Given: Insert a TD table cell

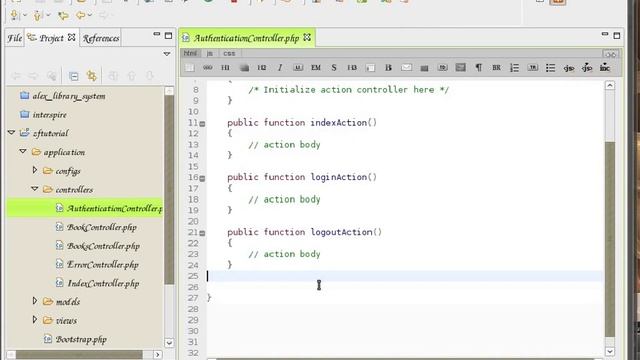Looking at the screenshot, I should [x=442, y=68].
